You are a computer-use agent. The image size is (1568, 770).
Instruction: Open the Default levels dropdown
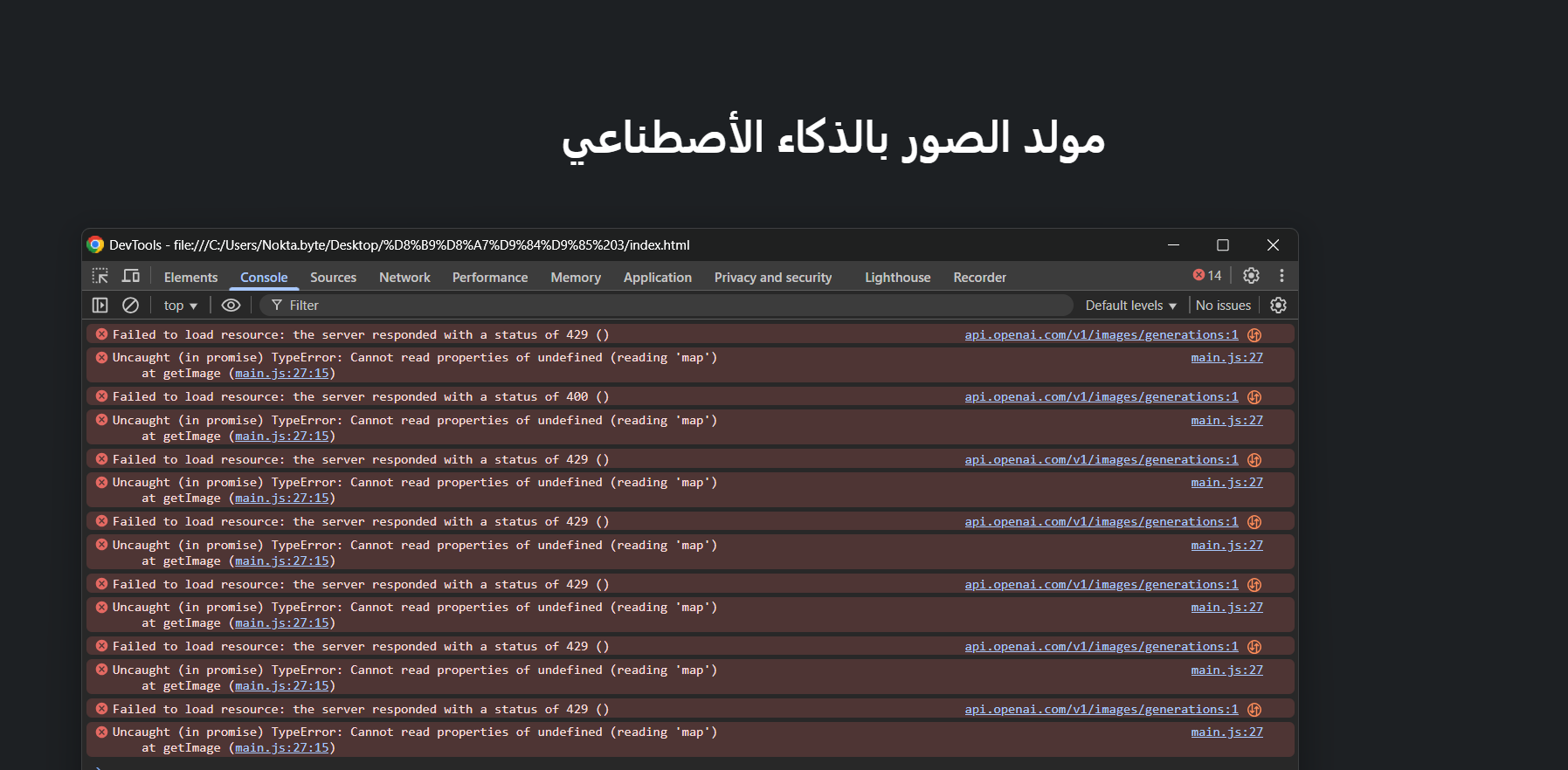[1130, 306]
